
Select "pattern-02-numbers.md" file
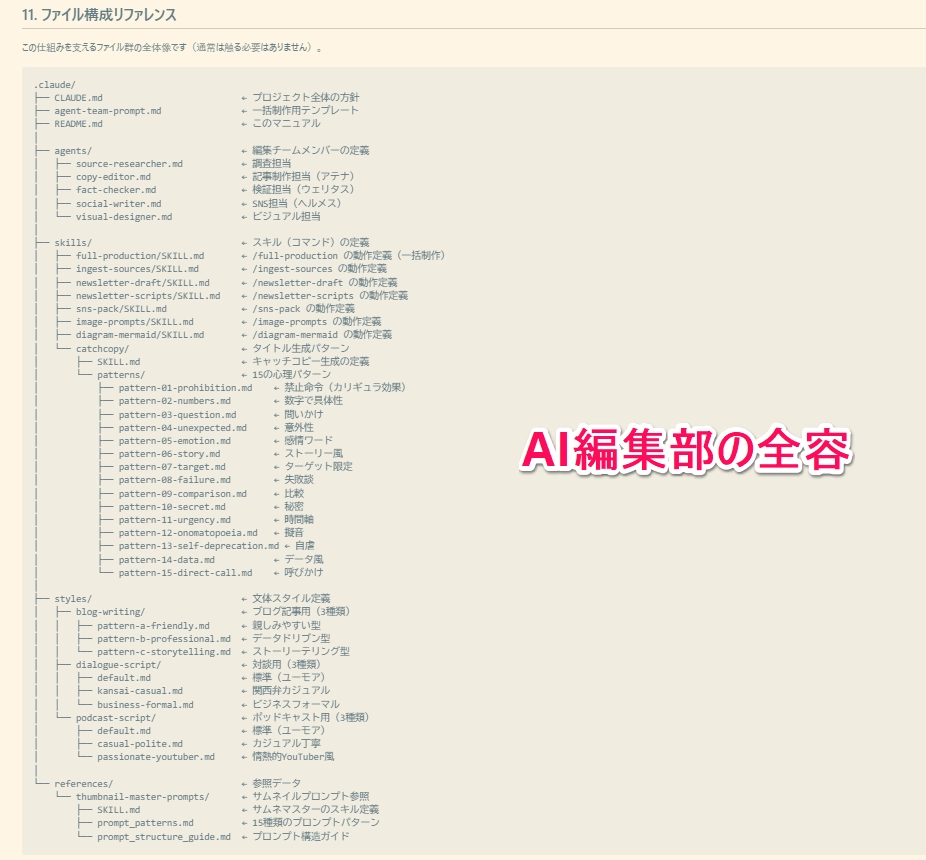click(174, 400)
